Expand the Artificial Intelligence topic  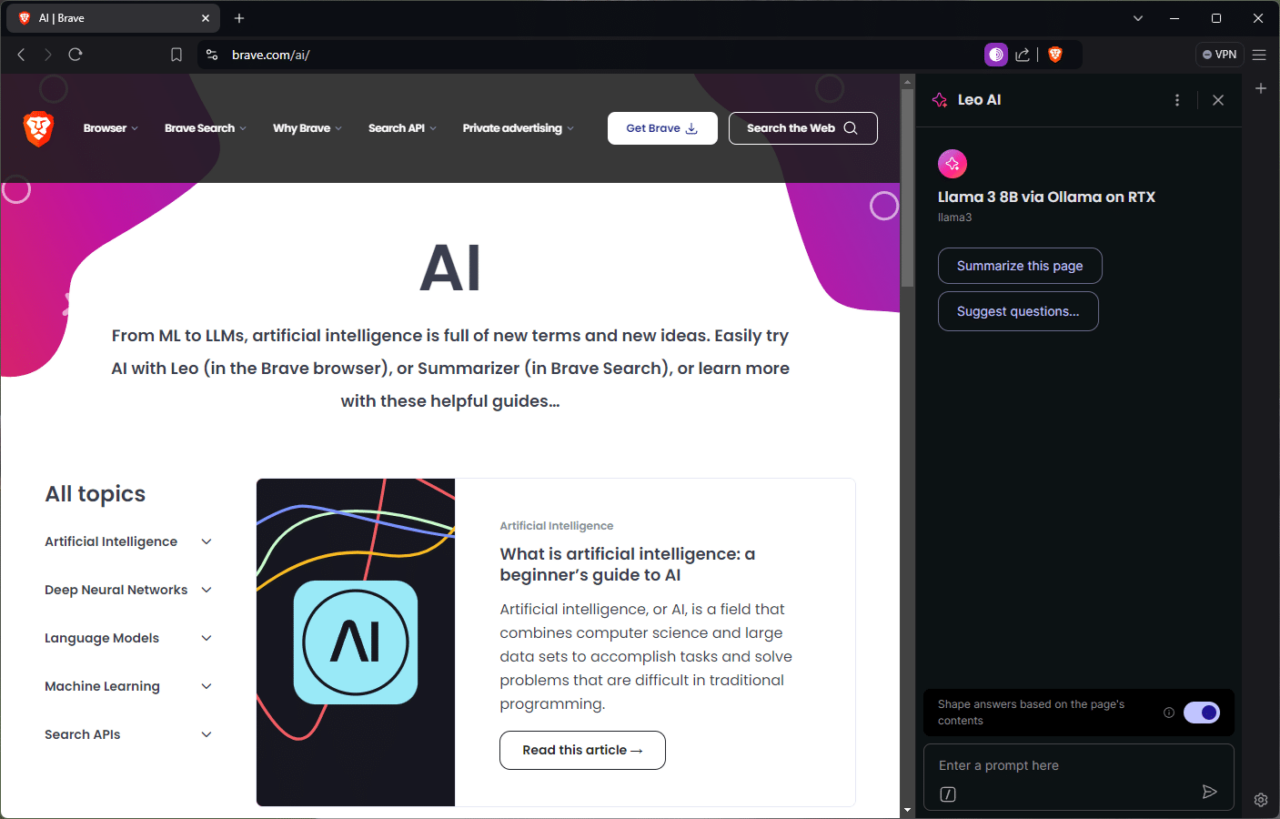click(x=206, y=541)
